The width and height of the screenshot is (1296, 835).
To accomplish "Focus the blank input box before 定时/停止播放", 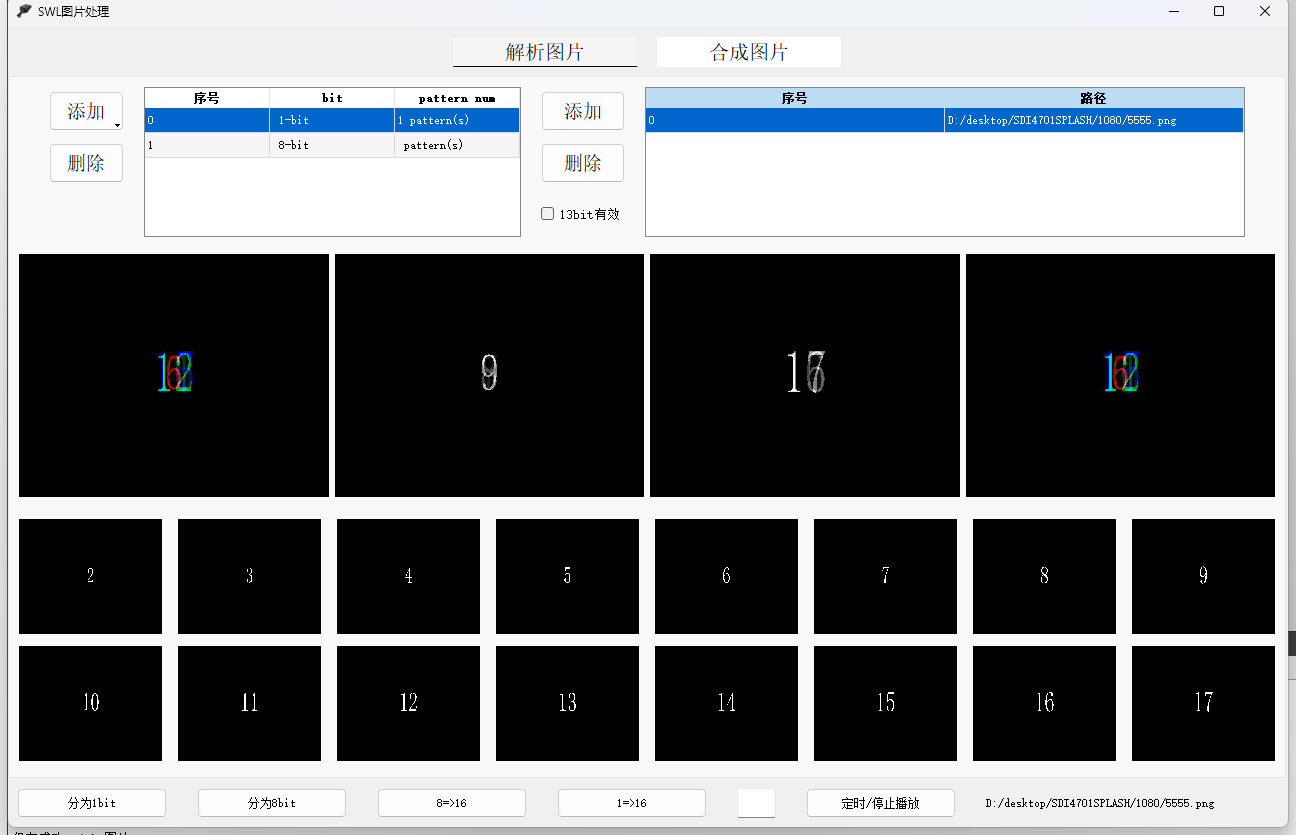I will tap(756, 803).
